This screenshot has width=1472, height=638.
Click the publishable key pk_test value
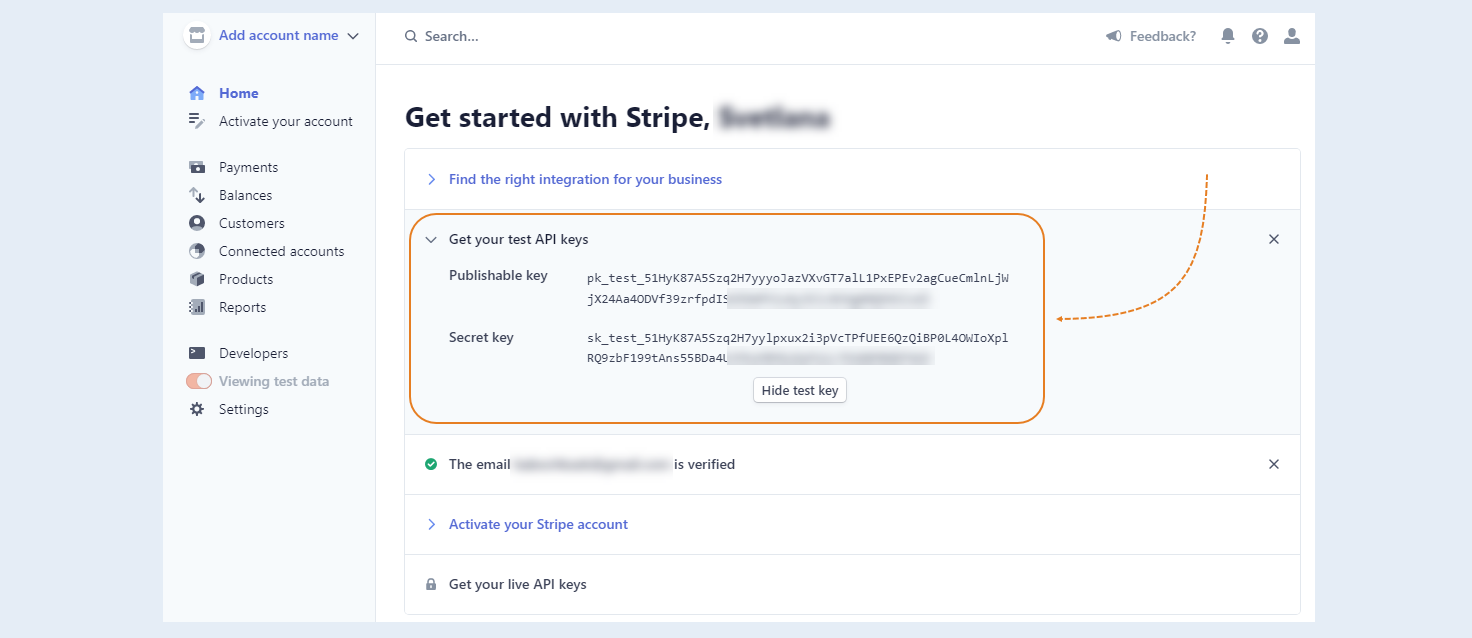[798, 288]
